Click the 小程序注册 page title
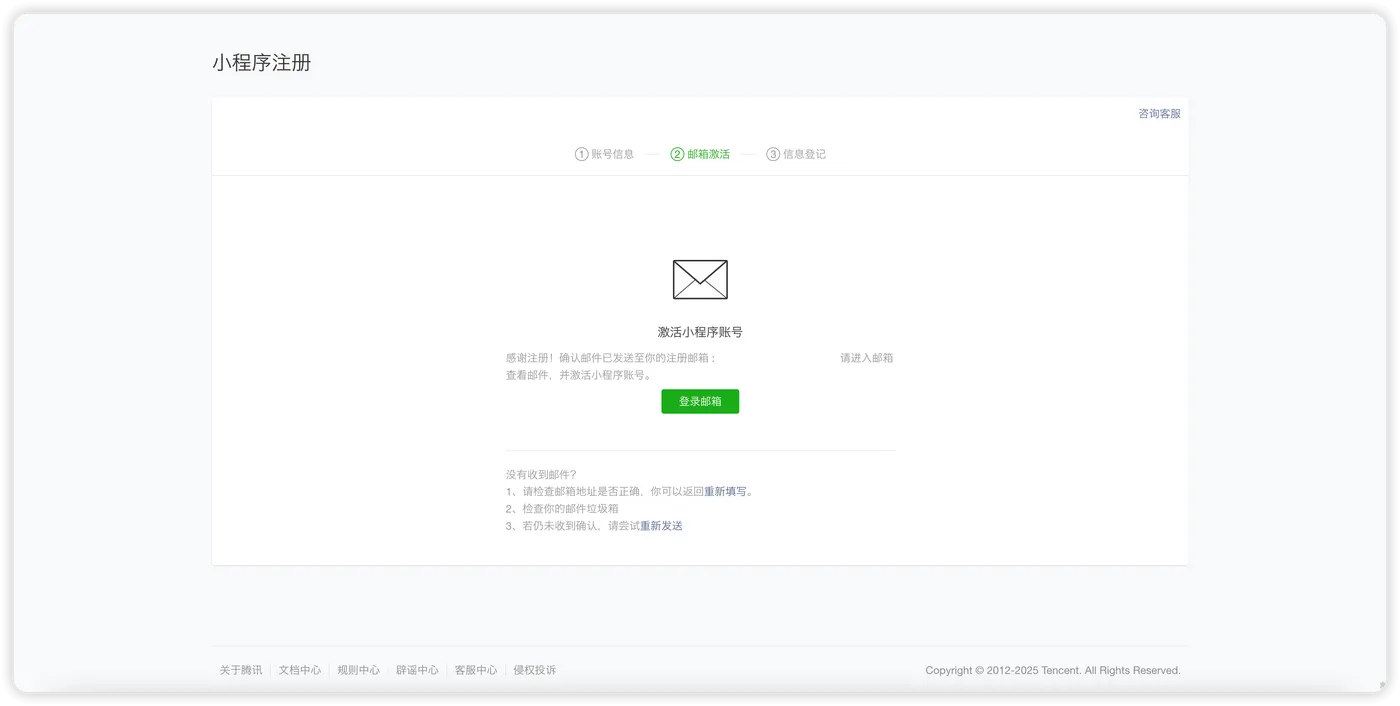This screenshot has height=706, width=1400. pos(262,62)
